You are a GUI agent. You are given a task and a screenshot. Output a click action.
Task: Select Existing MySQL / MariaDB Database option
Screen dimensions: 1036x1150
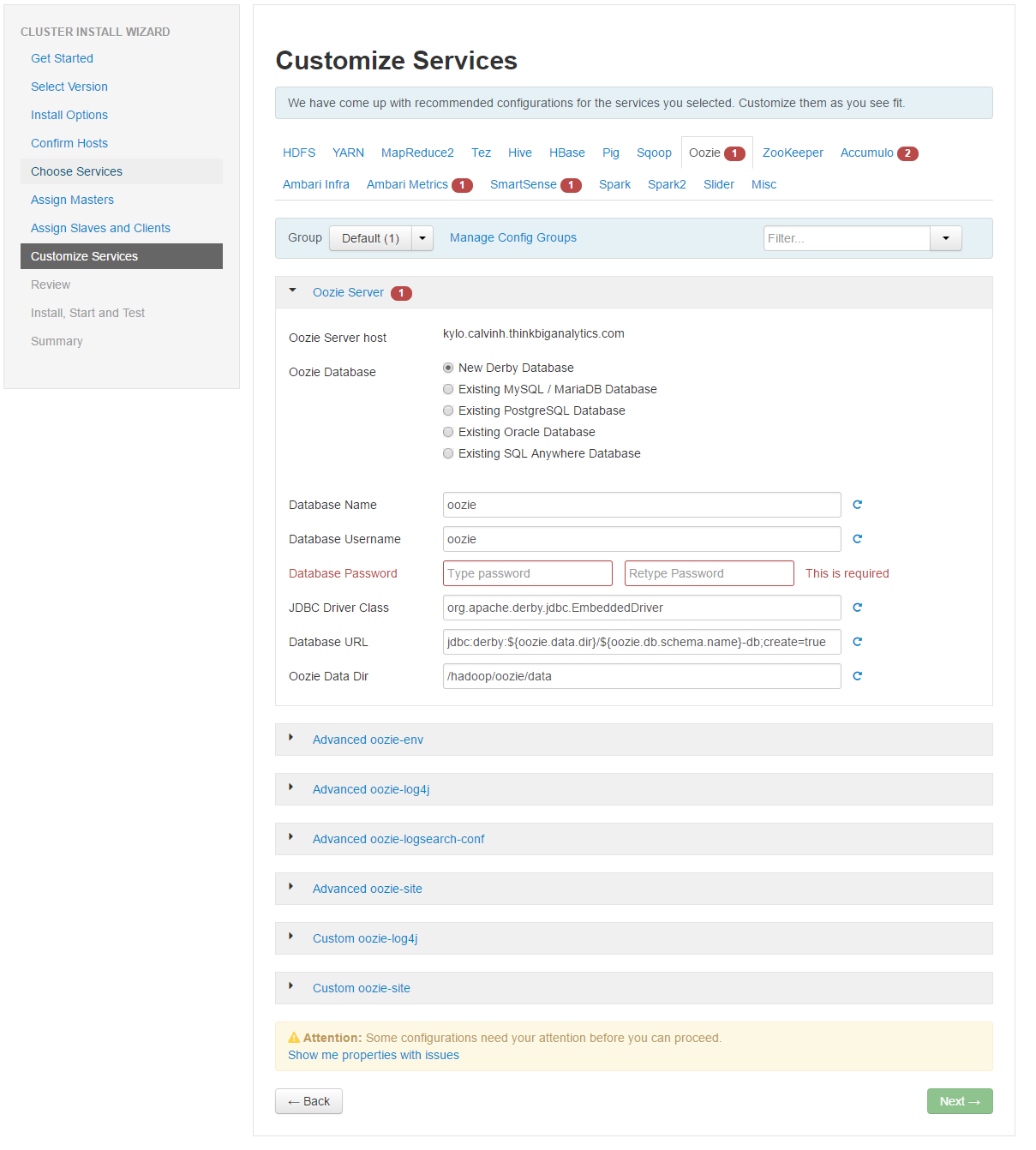pos(448,389)
